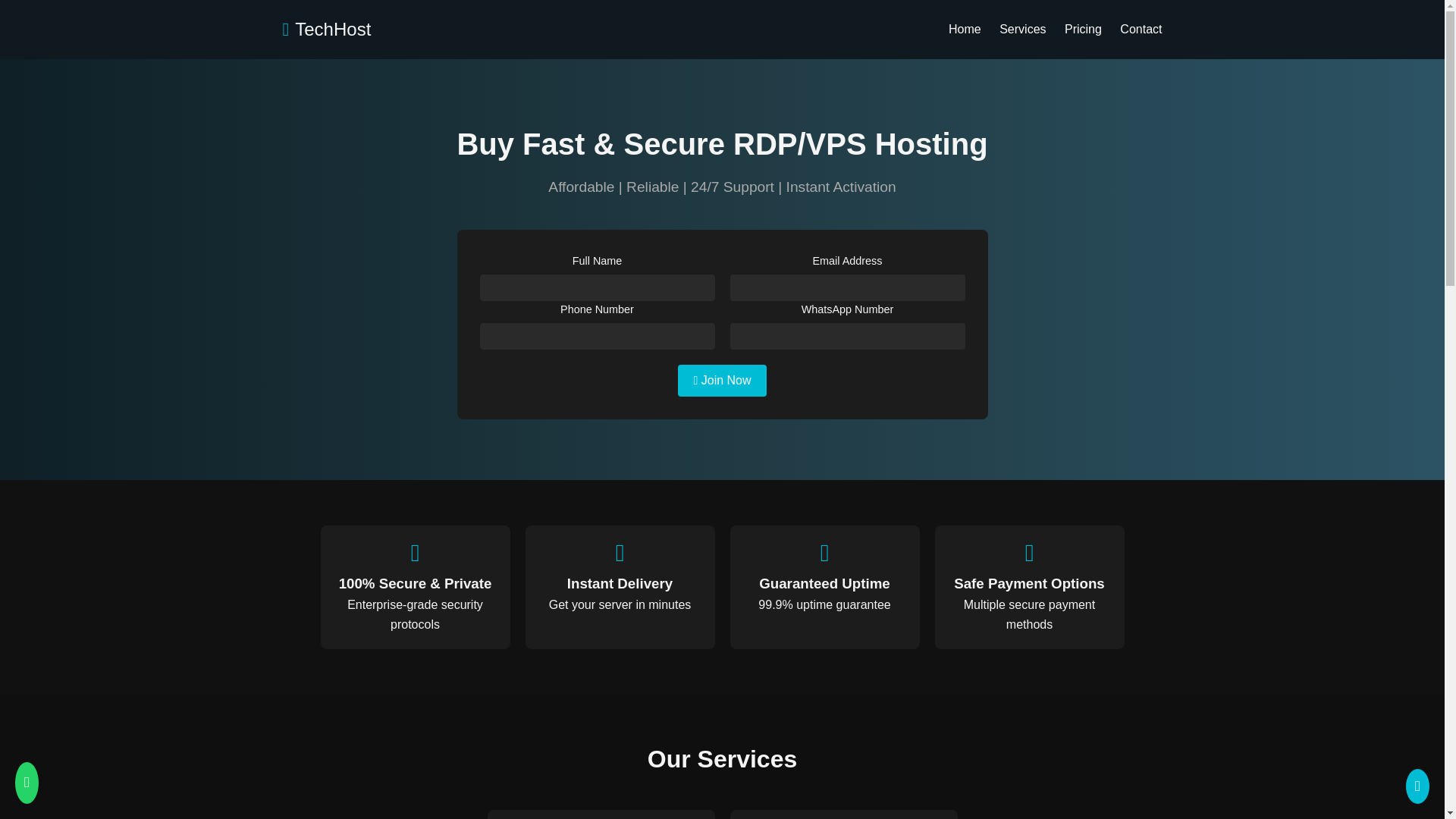Click the 'Get your server in minutes' text
The width and height of the screenshot is (1456, 819).
coord(620,605)
